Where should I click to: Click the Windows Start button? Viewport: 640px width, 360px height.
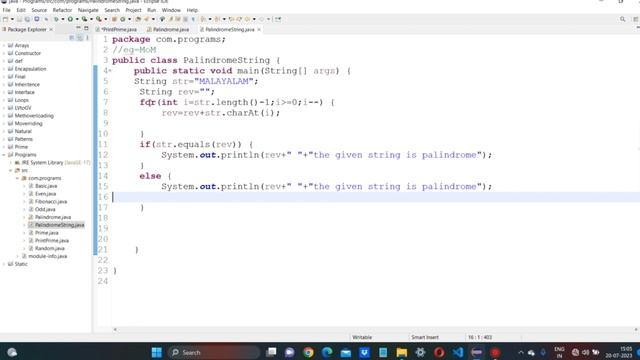pyautogui.click(x=156, y=352)
